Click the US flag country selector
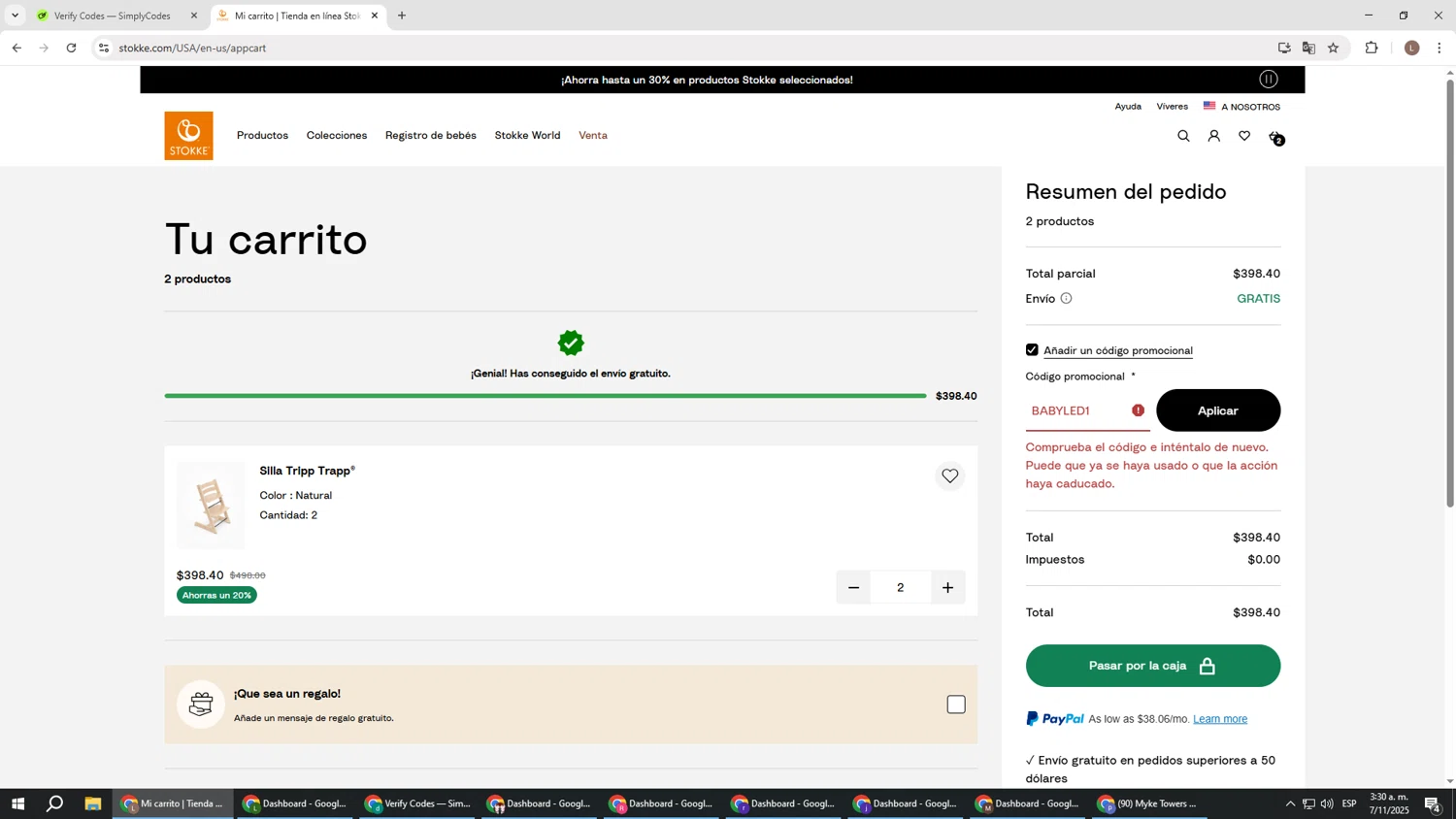 coord(1209,106)
